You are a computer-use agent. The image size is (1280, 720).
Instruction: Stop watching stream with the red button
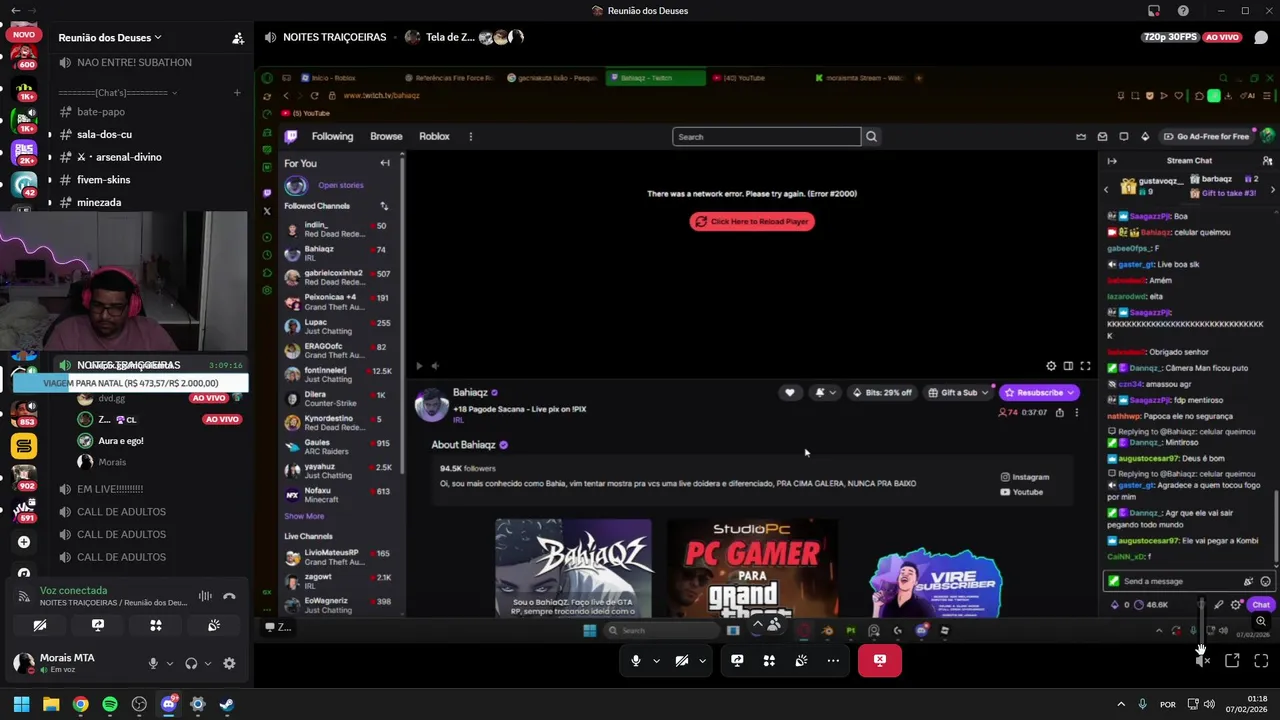click(880, 660)
